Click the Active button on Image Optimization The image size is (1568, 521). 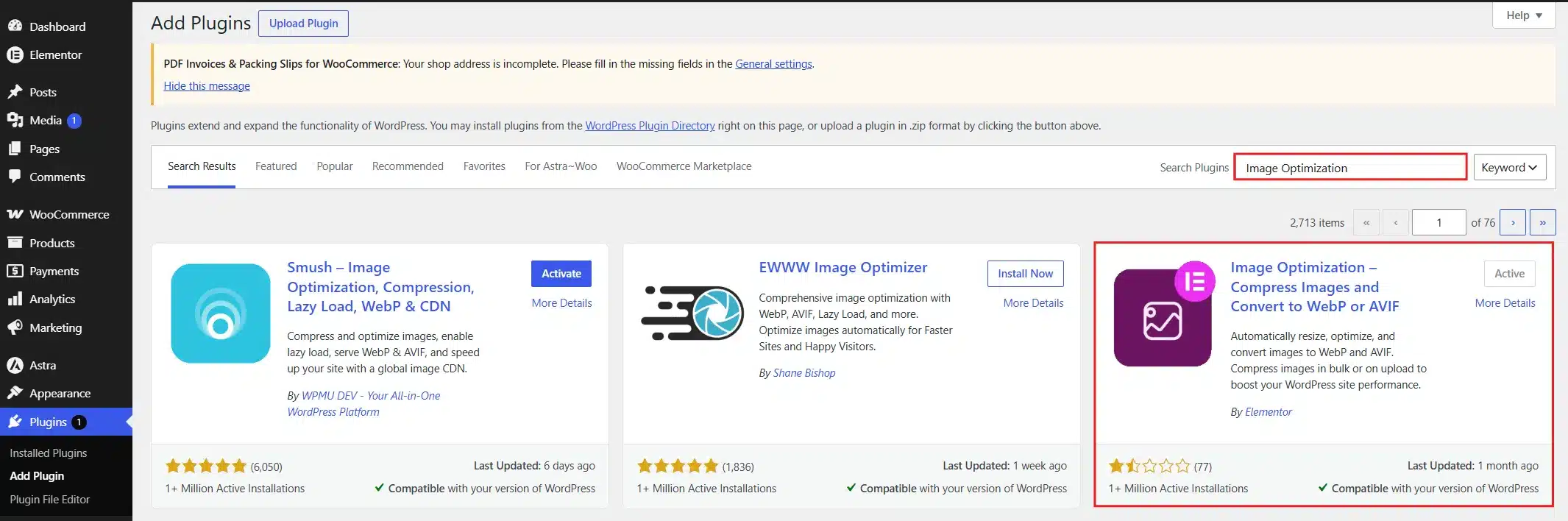click(x=1509, y=273)
